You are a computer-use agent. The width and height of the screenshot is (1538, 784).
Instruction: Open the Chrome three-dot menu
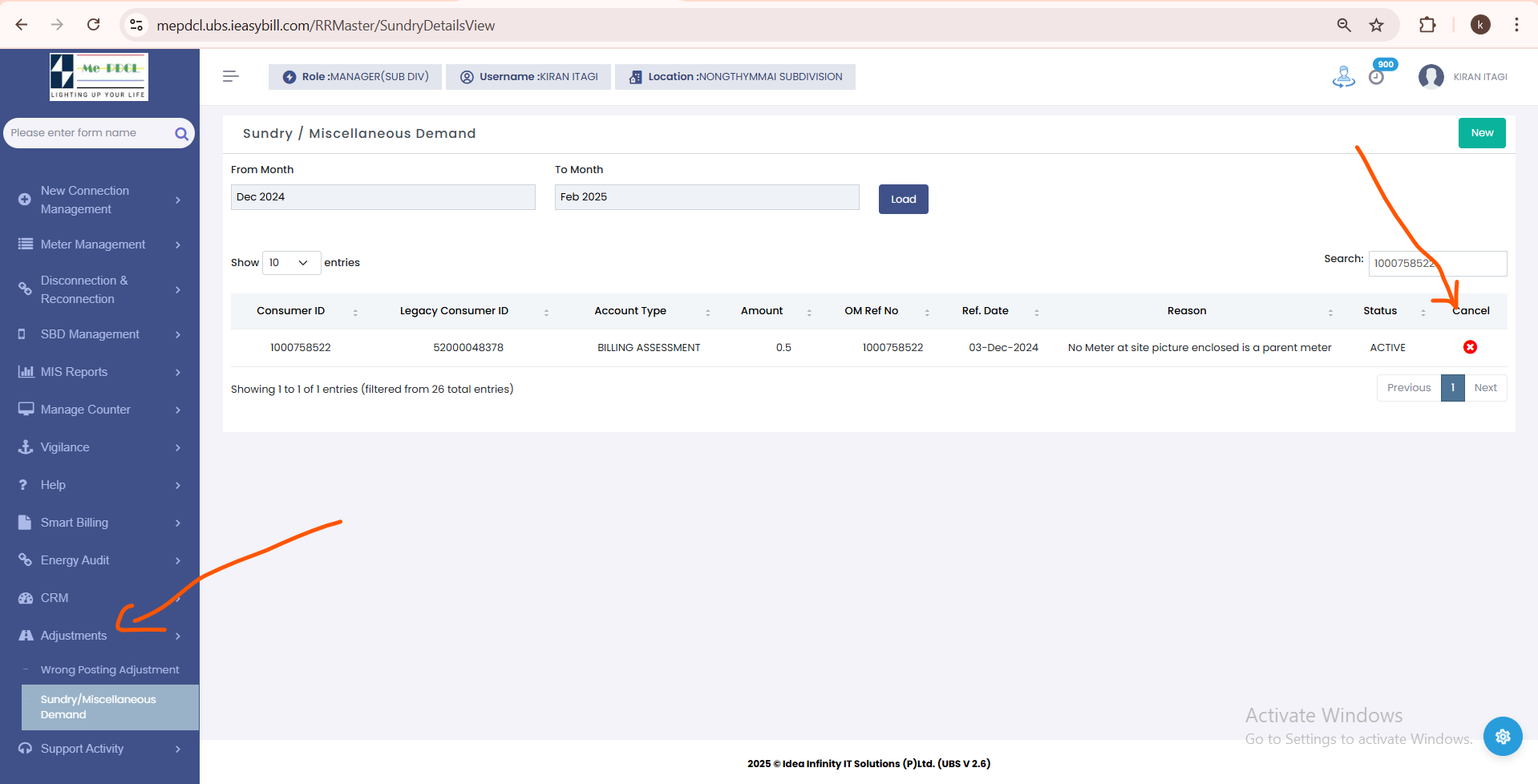pyautogui.click(x=1516, y=25)
